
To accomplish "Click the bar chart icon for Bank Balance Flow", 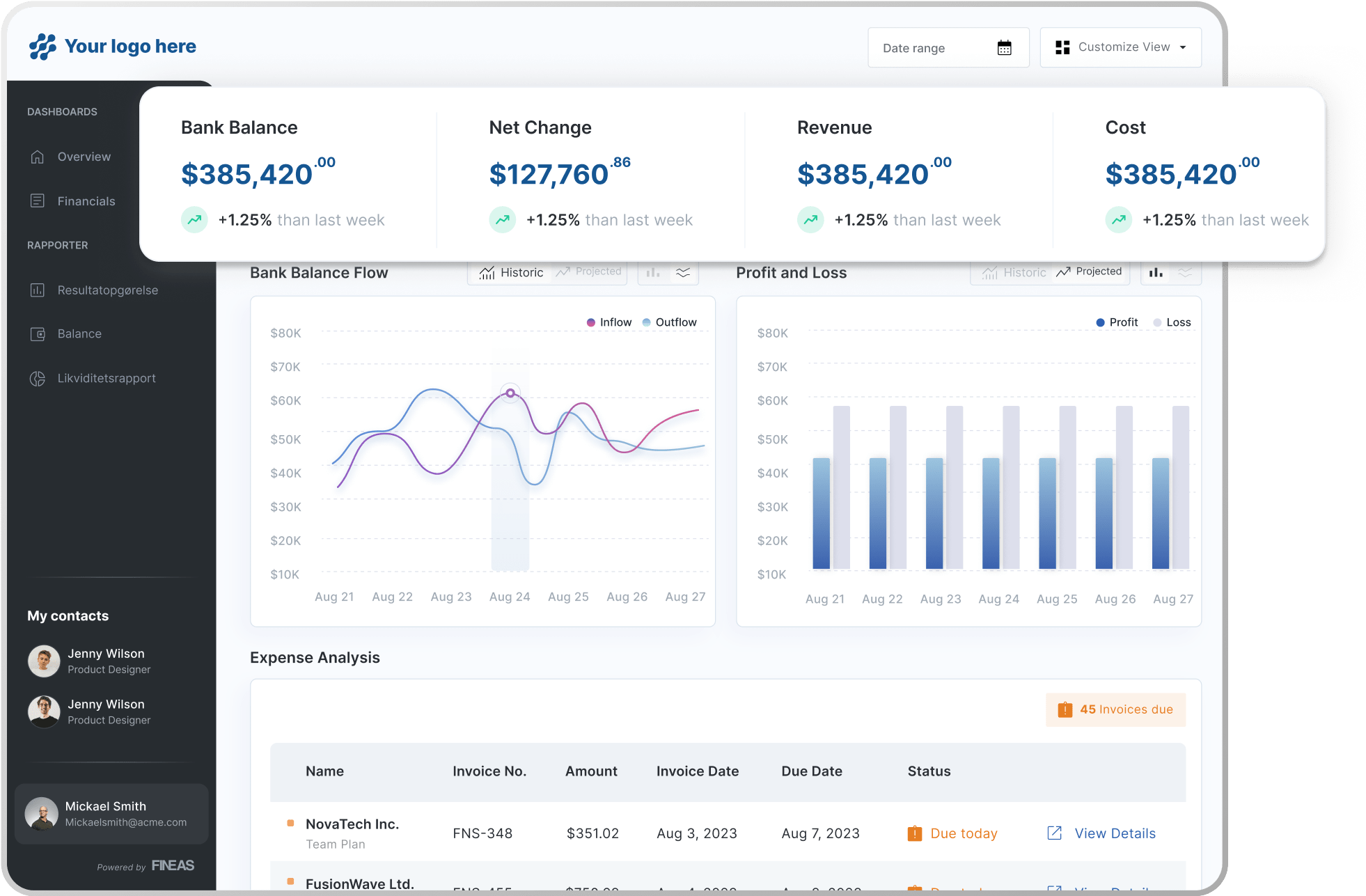I will tap(653, 273).
